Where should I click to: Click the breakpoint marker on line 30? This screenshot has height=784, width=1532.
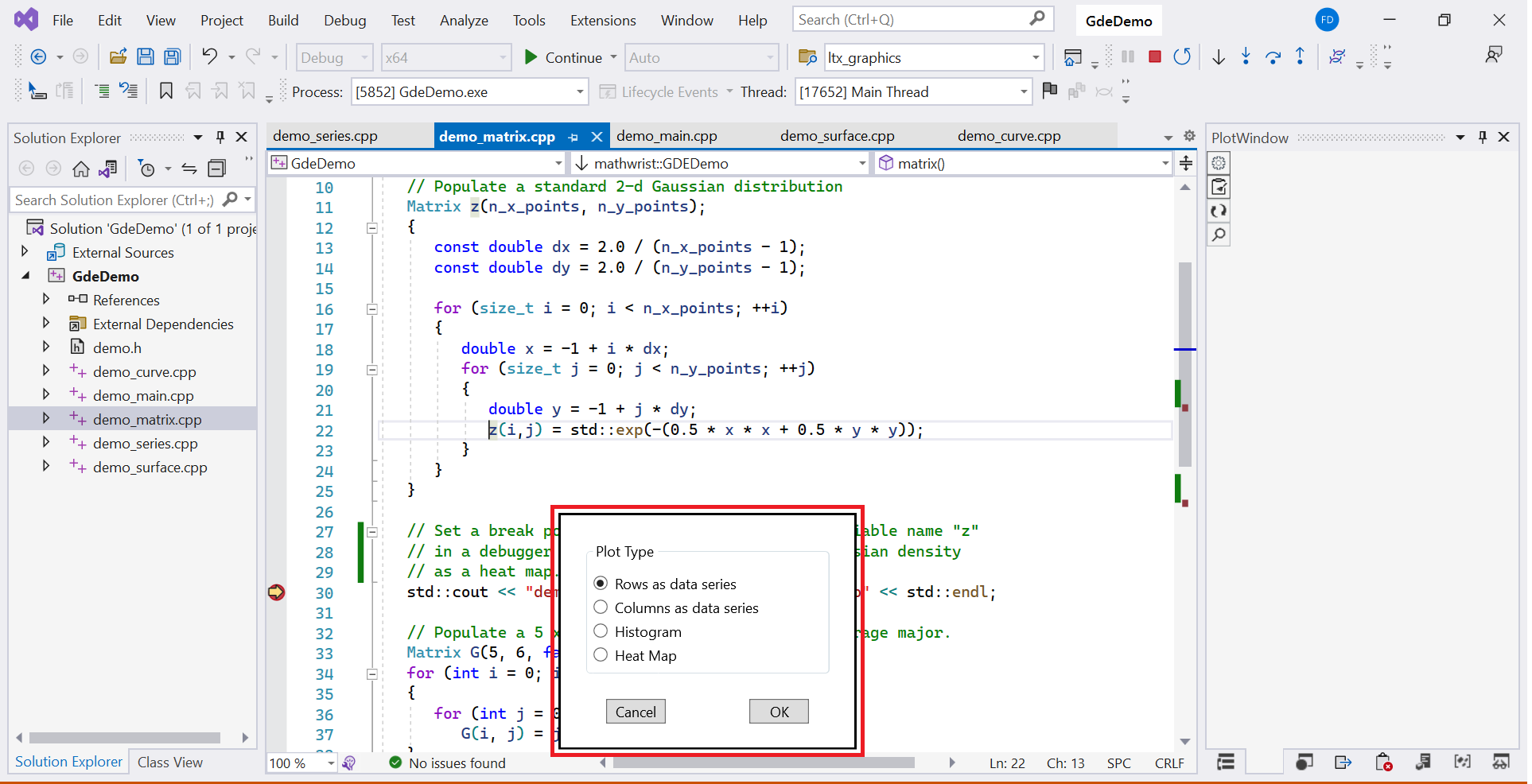[276, 592]
